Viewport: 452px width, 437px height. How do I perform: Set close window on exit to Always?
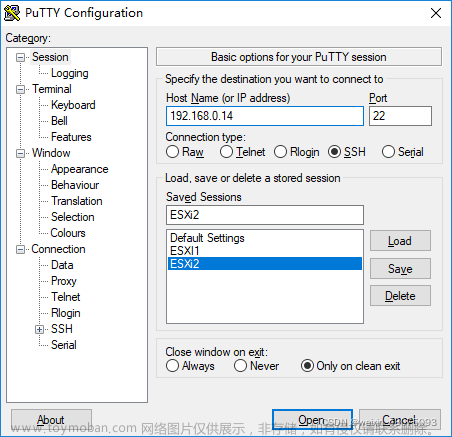click(172, 366)
